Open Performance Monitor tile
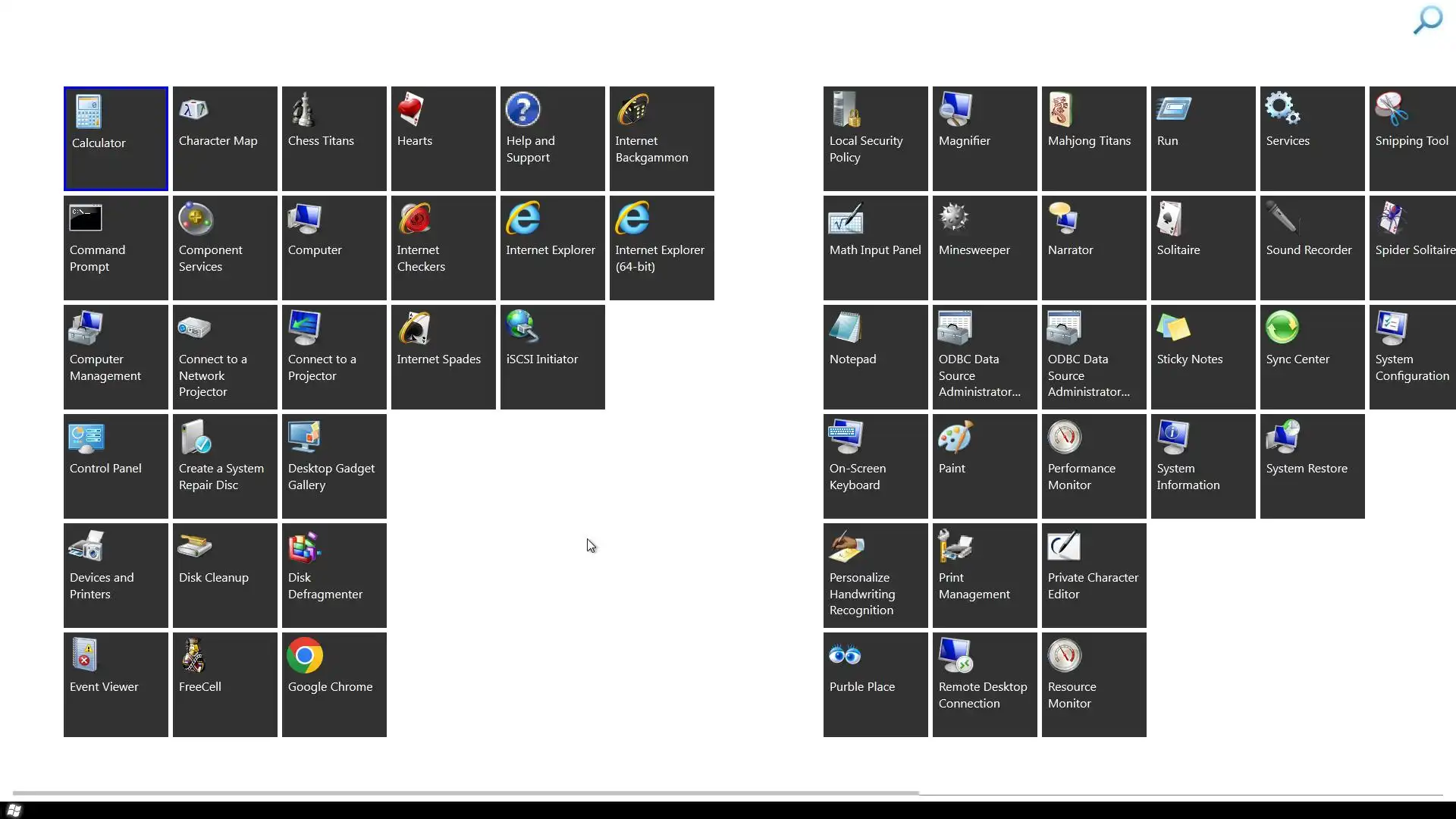Screen dimensions: 1456x819 tap(1094, 466)
